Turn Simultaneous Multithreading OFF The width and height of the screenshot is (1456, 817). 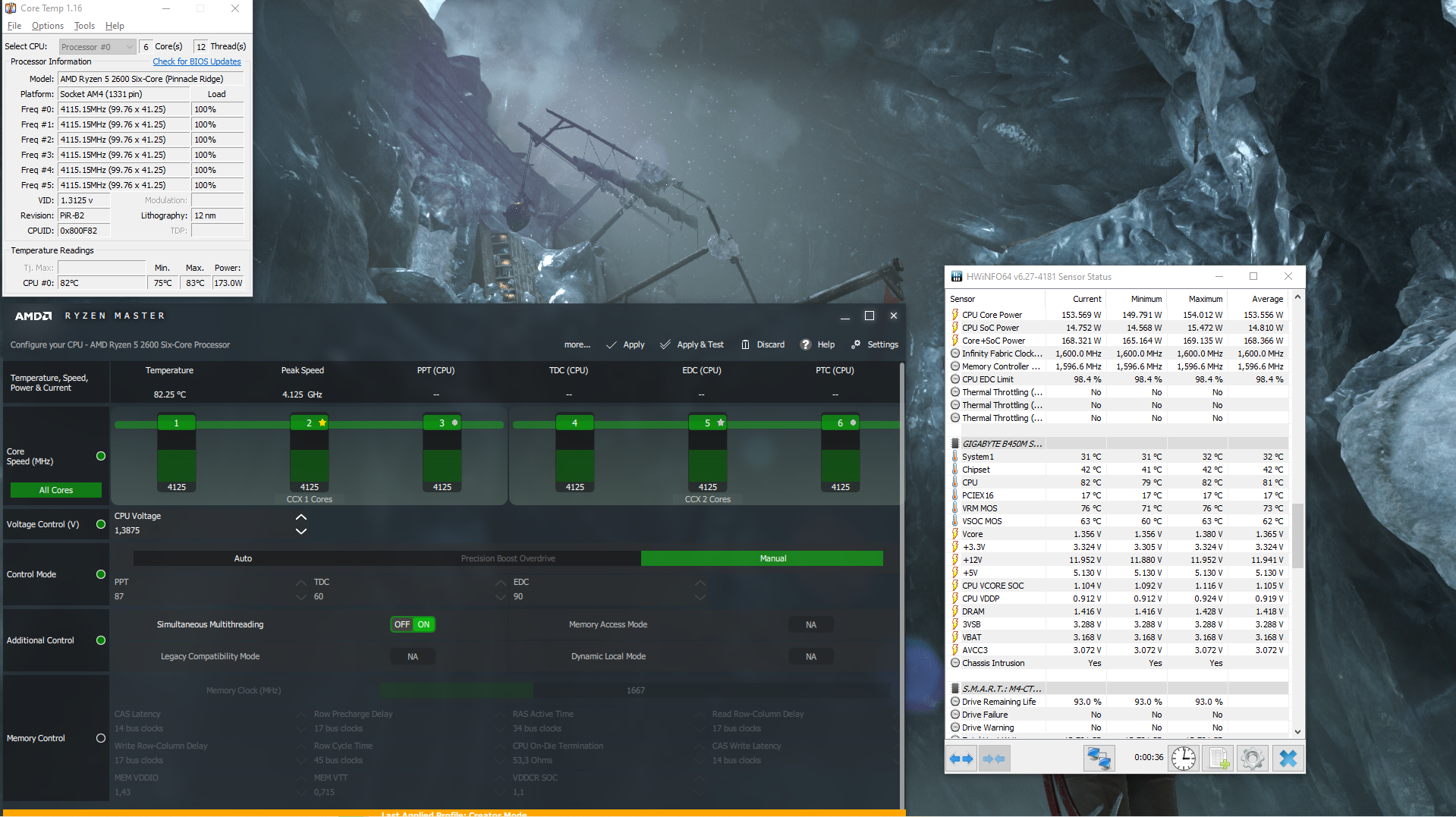[402, 624]
